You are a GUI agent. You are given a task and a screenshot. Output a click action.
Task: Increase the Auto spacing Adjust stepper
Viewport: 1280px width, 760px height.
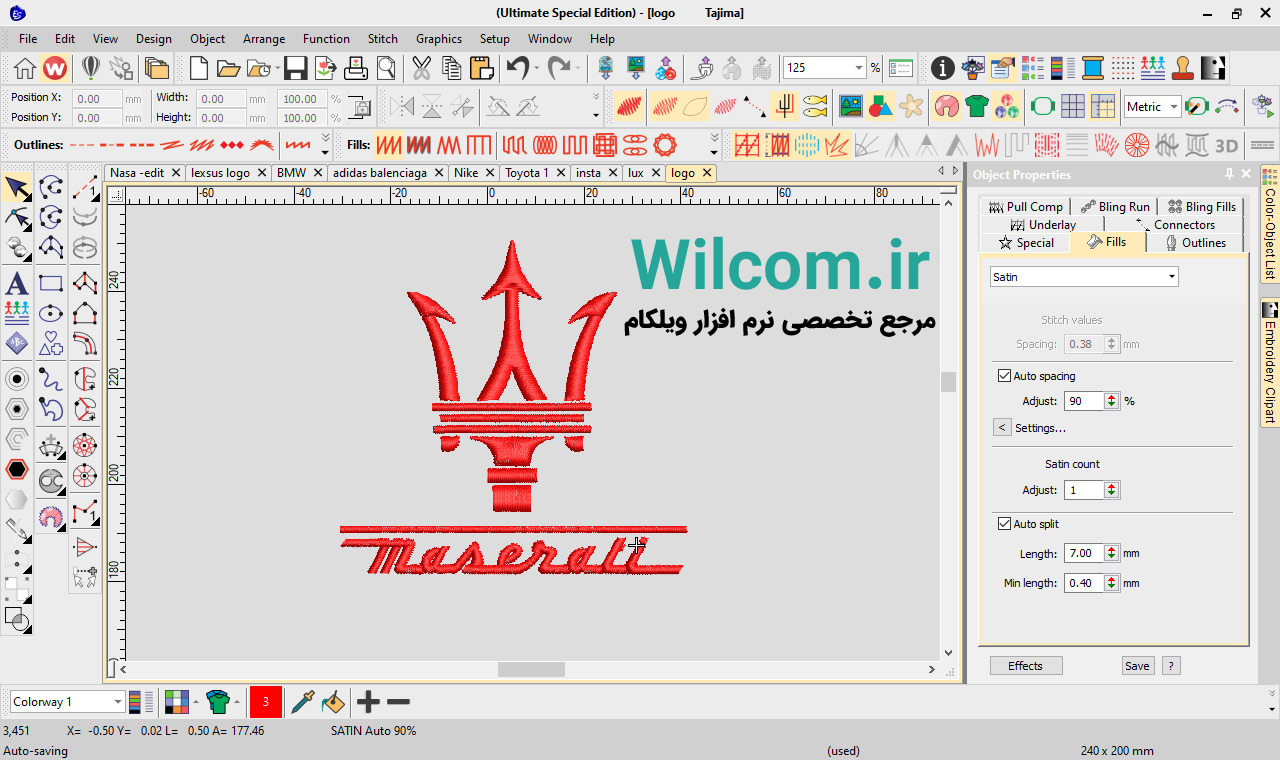pos(1111,397)
